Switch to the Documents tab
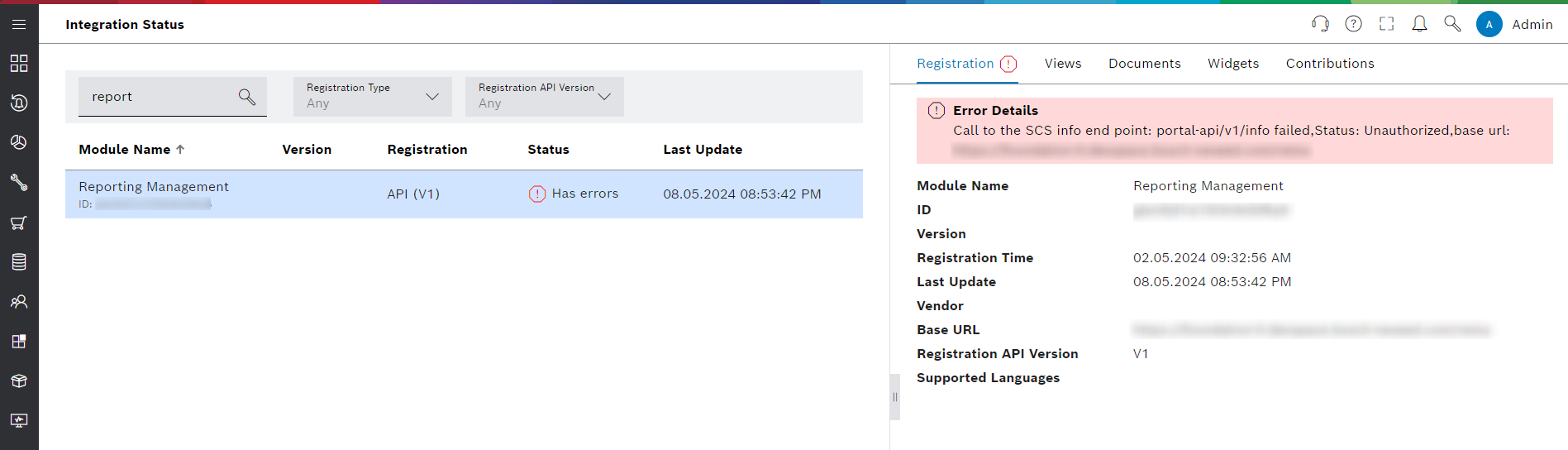 tap(1144, 64)
